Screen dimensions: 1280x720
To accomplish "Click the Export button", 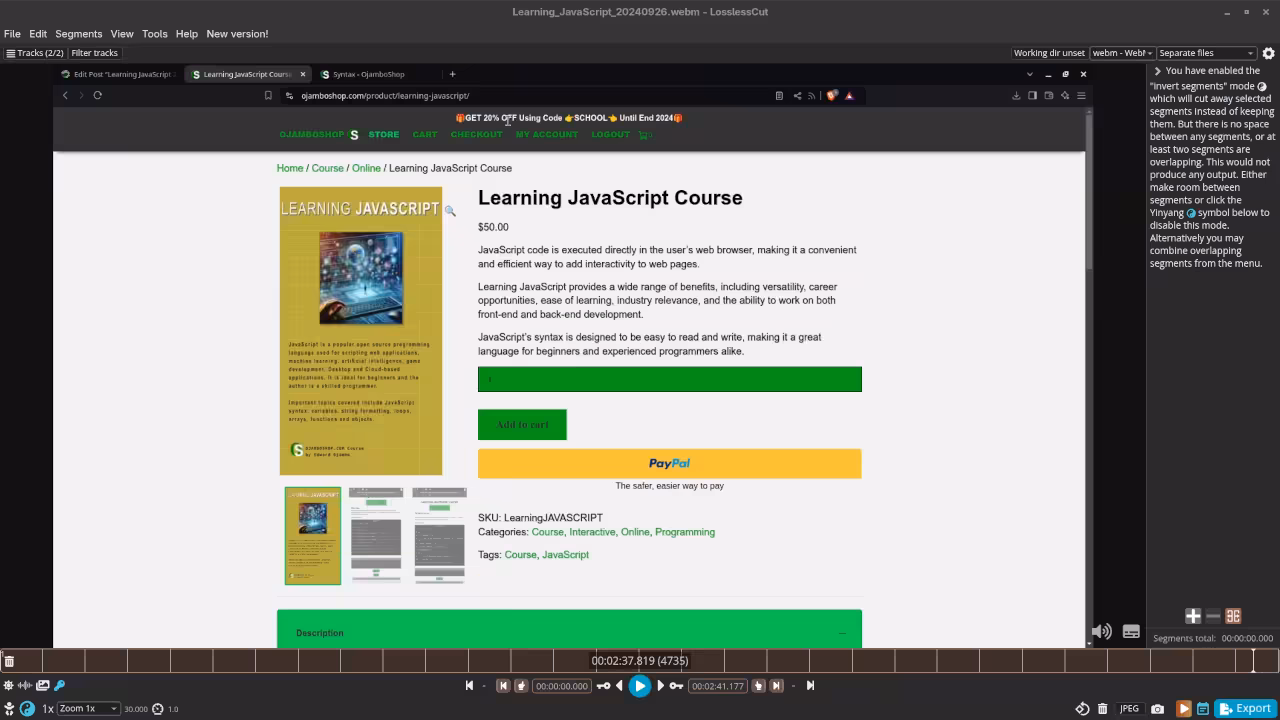I will pyautogui.click(x=1245, y=708).
